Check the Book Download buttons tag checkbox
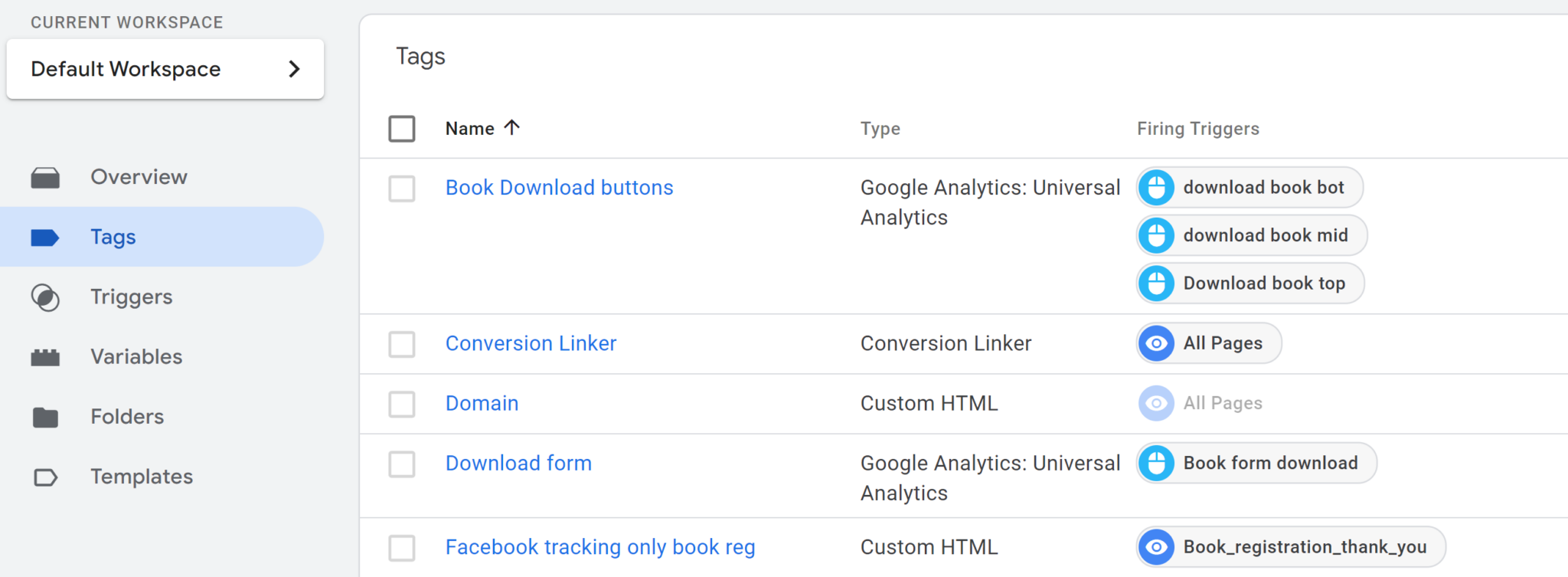 click(x=402, y=189)
